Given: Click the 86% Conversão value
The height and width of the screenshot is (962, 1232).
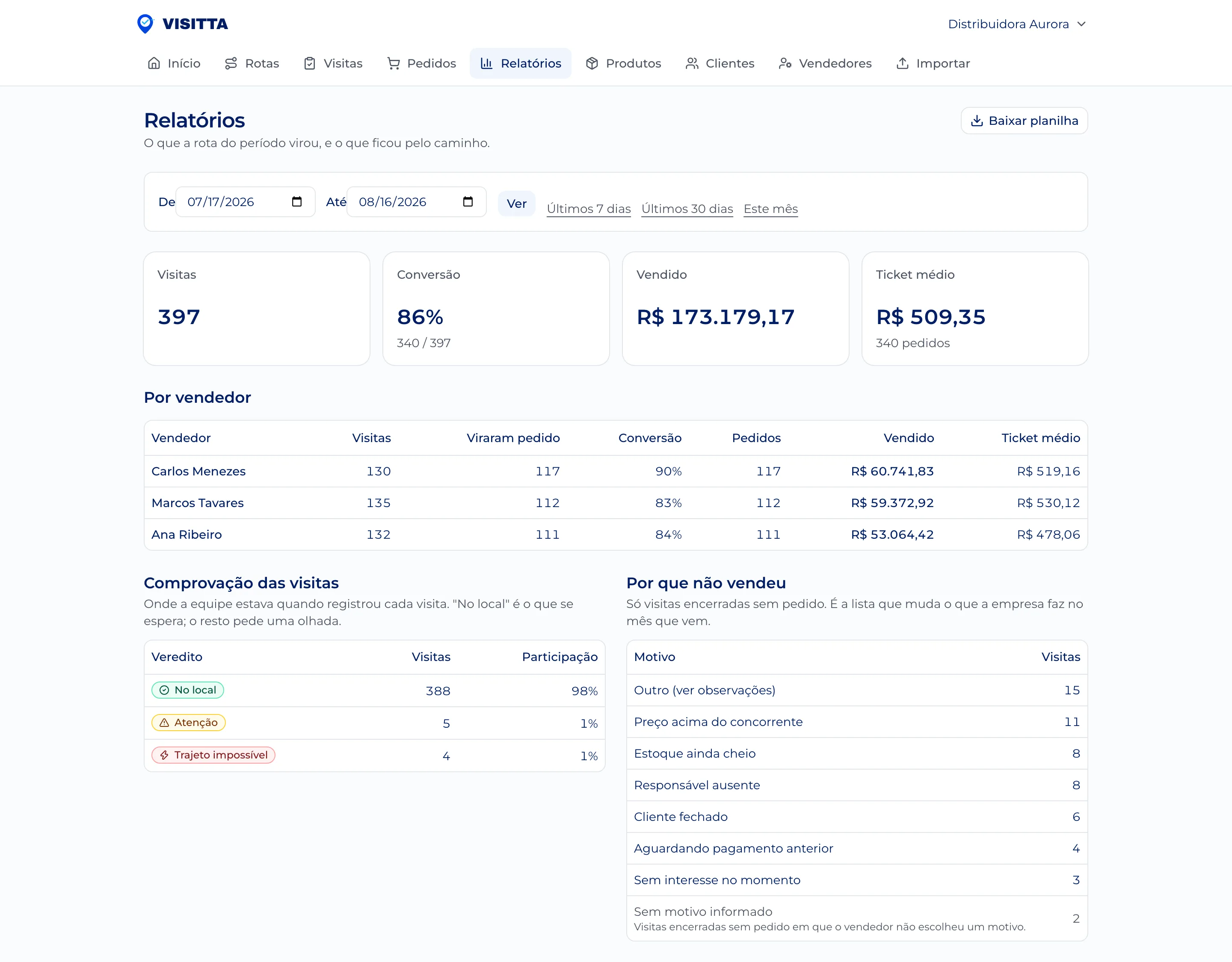Looking at the screenshot, I should [x=420, y=317].
